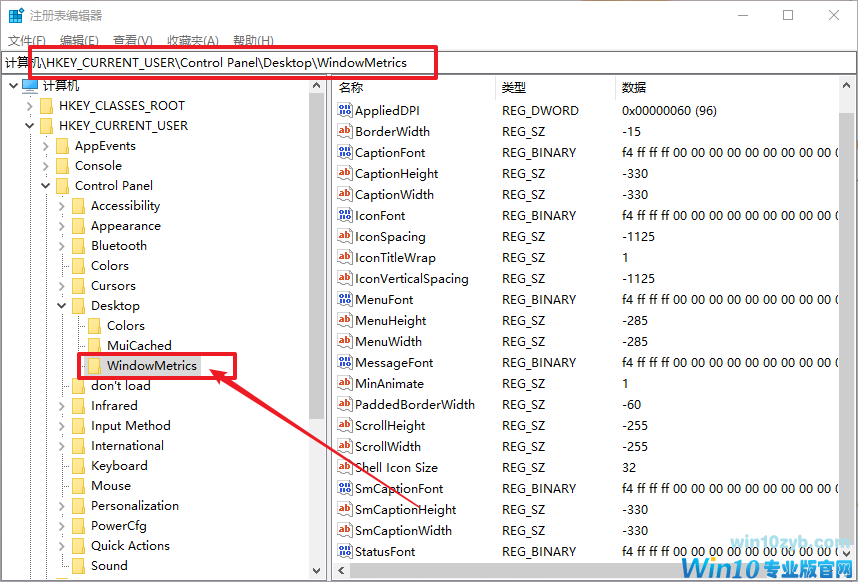Click the Accessibility folder icon
The image size is (858, 582).
[79, 206]
